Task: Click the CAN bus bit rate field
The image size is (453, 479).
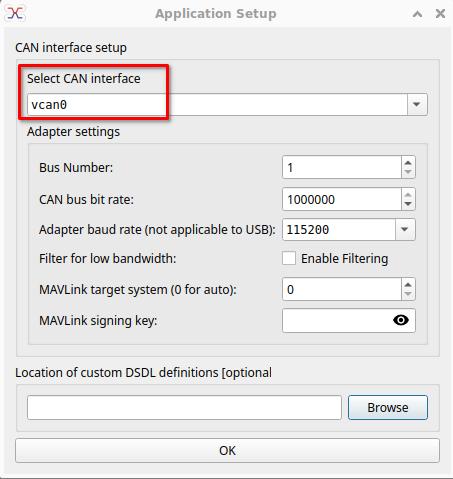Action: pyautogui.click(x=342, y=199)
